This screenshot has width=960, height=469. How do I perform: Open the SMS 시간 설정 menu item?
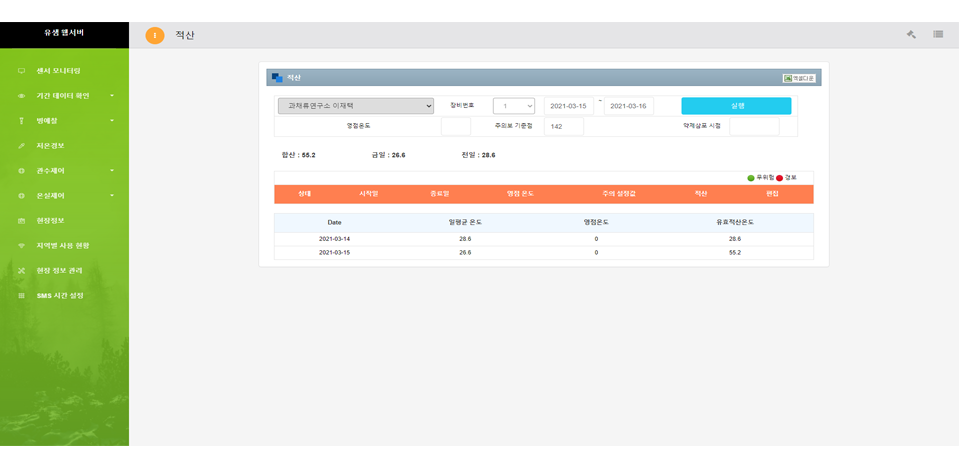60,295
